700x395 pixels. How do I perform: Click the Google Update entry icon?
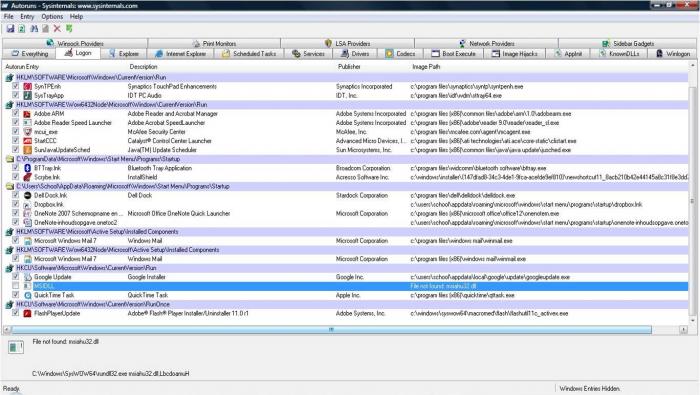[x=28, y=277]
